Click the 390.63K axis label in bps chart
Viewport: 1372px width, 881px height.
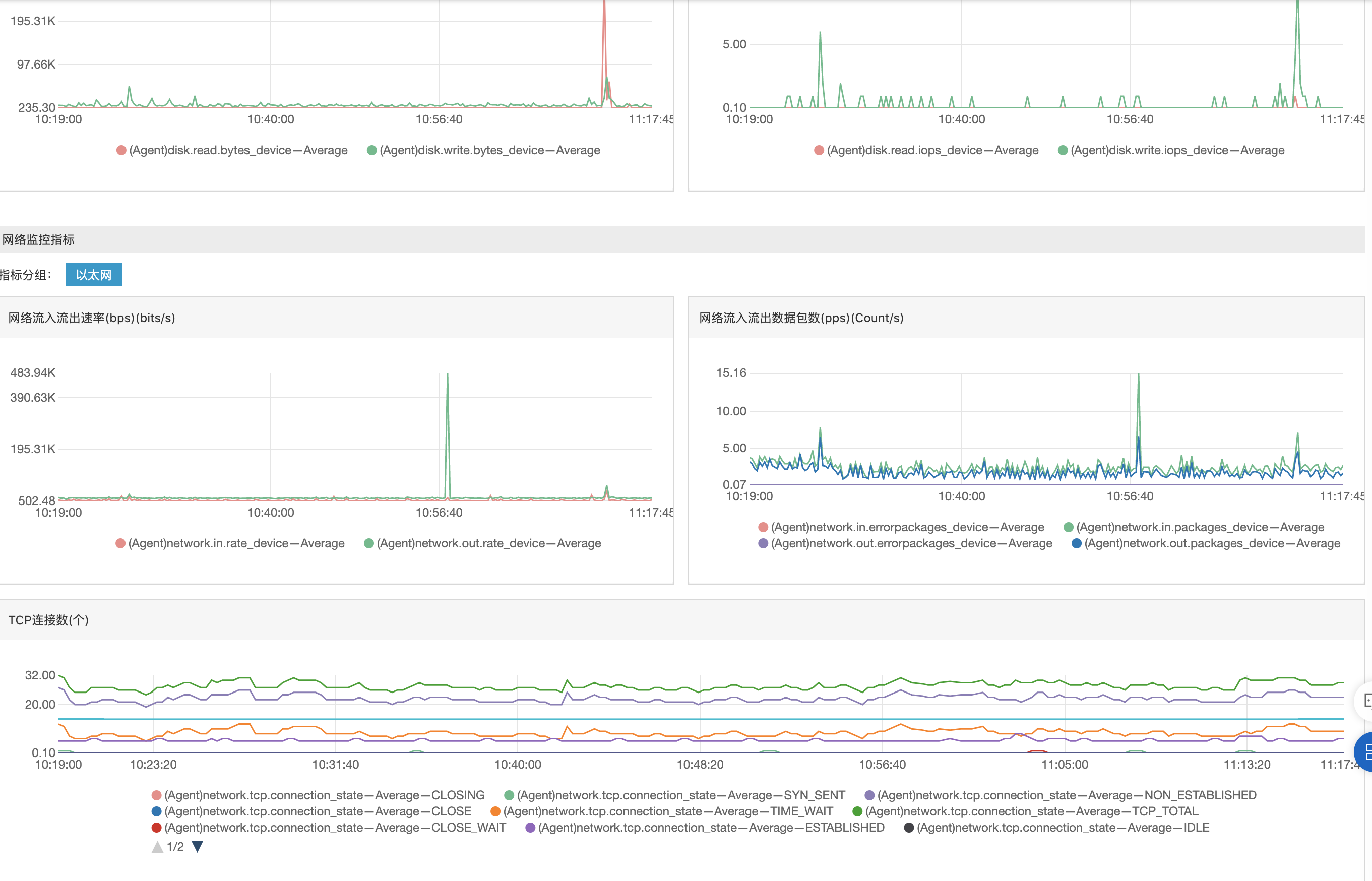click(x=33, y=398)
